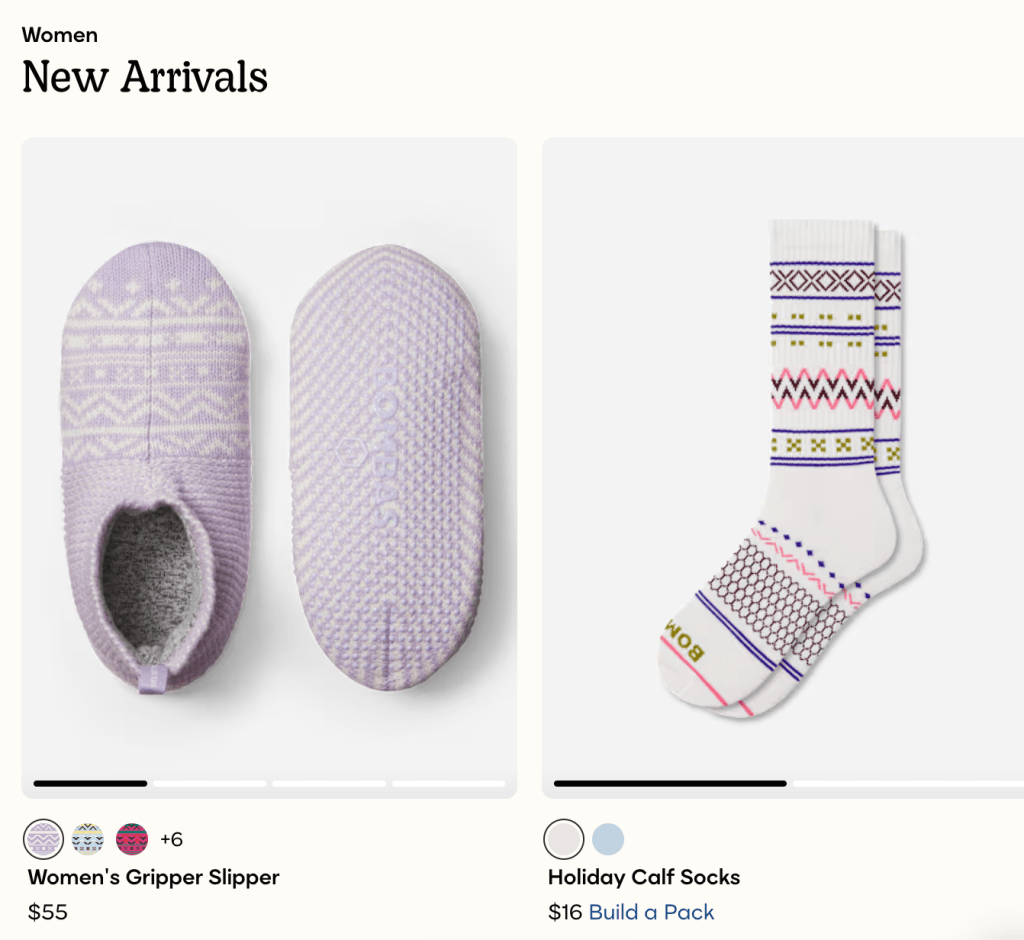Show the +6 additional slipper colors
This screenshot has width=1024, height=940.
pos(171,839)
